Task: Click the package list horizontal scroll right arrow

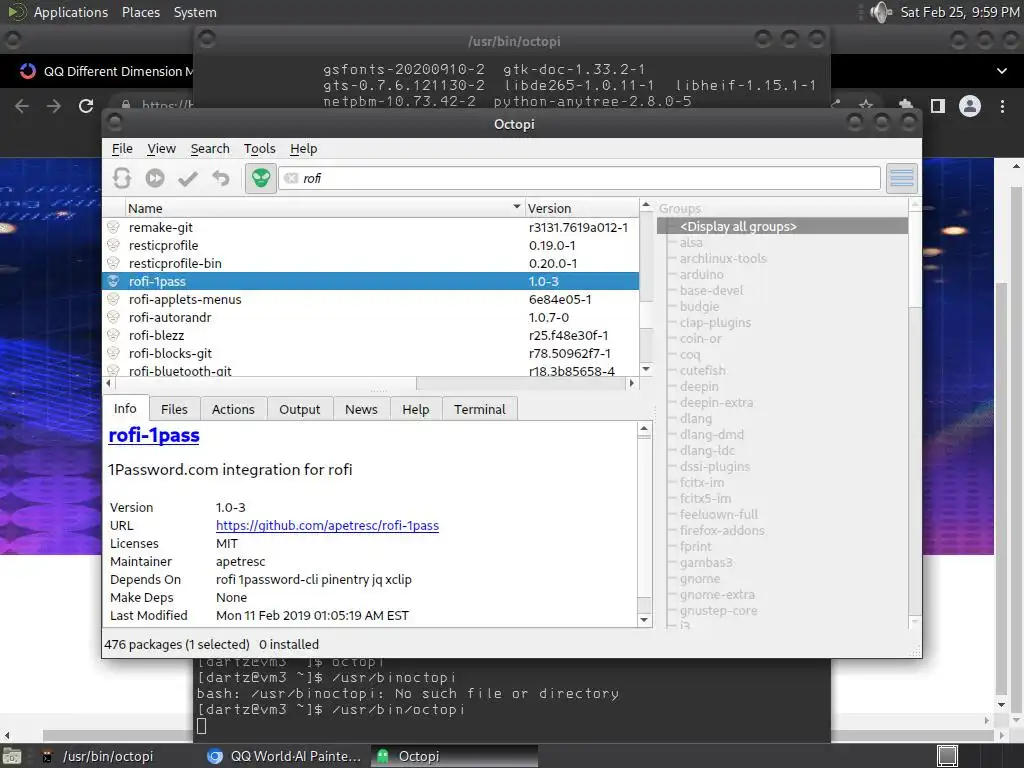Action: click(x=631, y=383)
